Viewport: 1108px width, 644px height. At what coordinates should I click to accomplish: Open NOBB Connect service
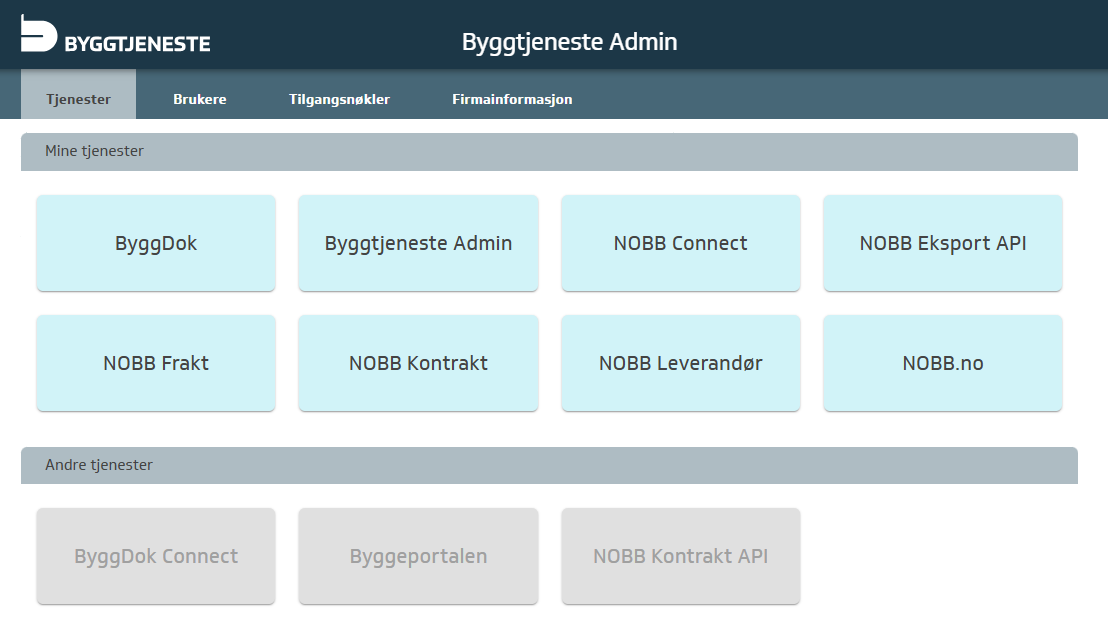pyautogui.click(x=680, y=243)
